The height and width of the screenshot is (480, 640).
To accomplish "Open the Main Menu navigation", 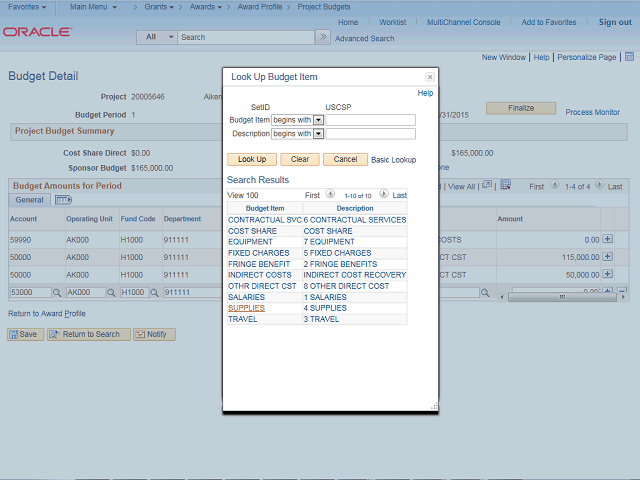I will point(95,7).
